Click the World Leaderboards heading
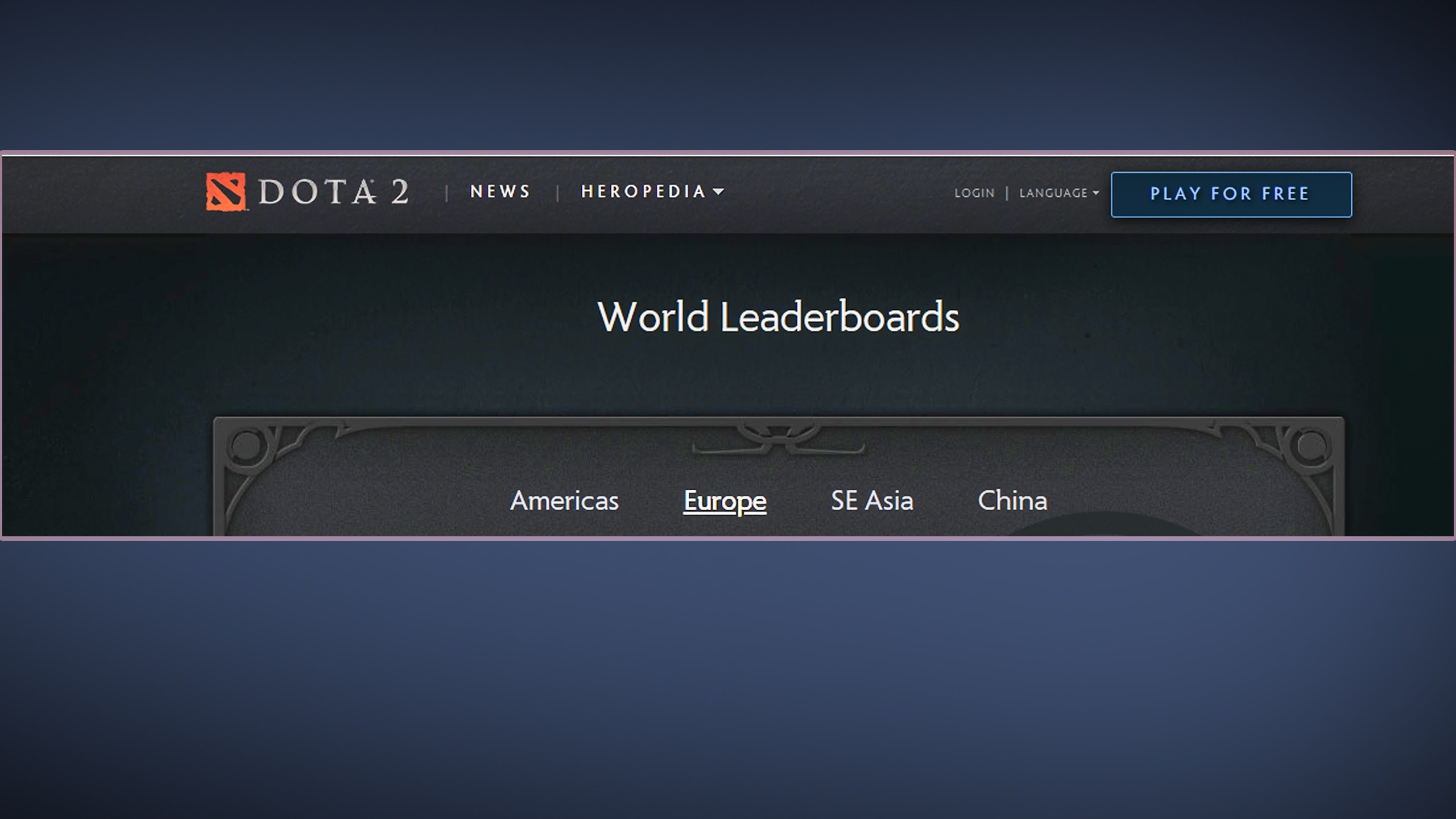This screenshot has width=1456, height=819. tap(778, 317)
